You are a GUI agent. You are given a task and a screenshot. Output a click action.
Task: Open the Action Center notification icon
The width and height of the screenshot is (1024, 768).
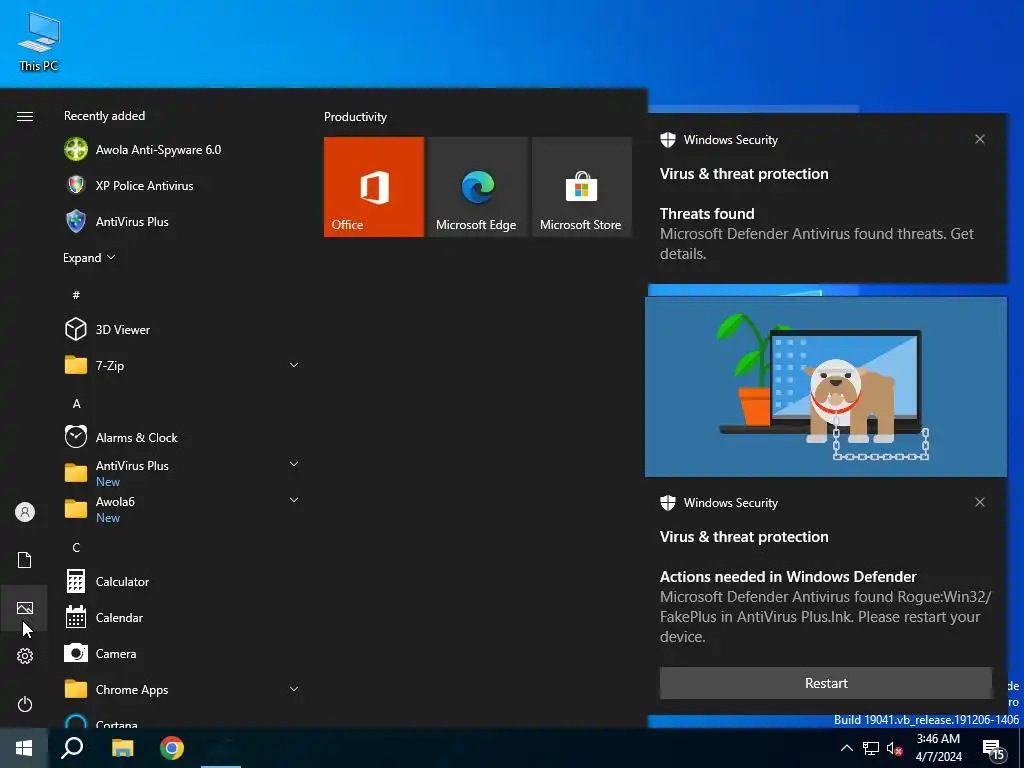tap(993, 749)
